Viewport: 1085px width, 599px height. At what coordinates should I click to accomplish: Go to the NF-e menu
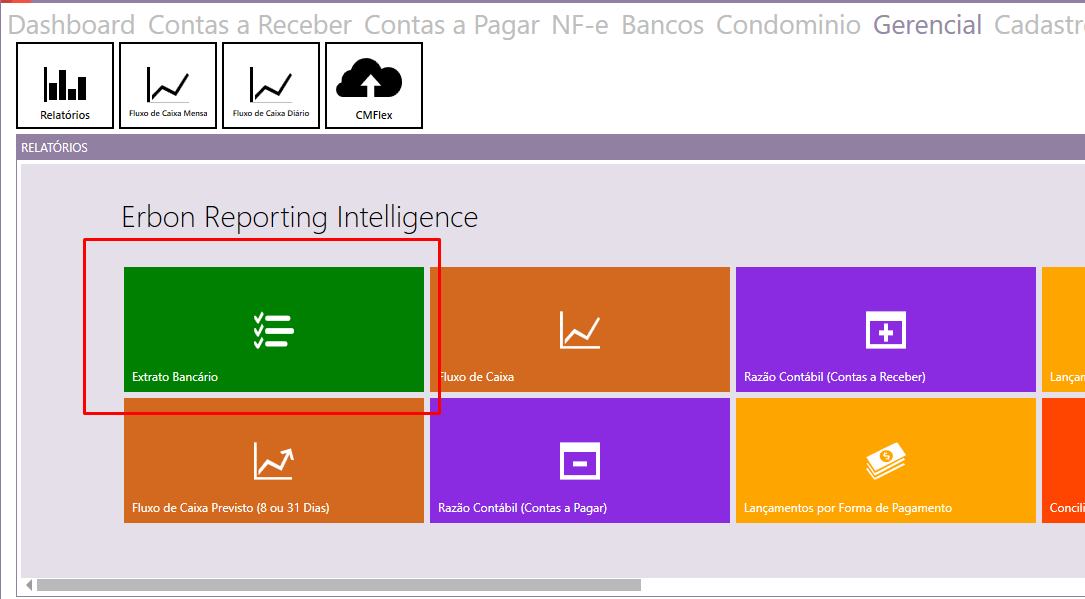coord(580,25)
